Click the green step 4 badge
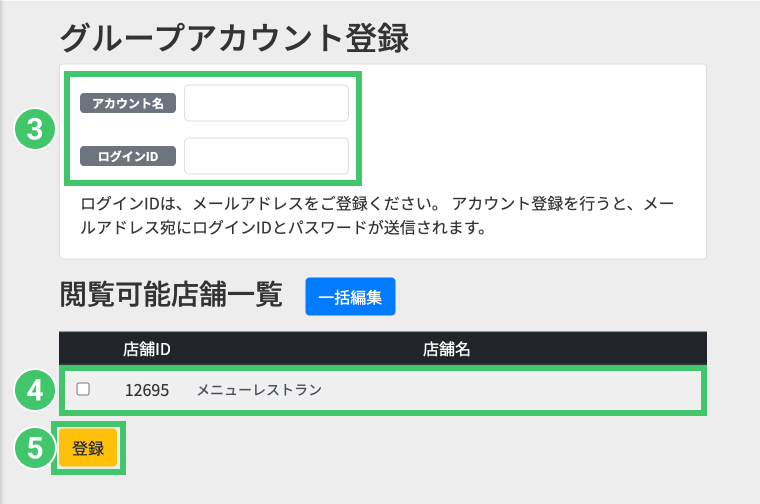This screenshot has height=504, width=760. 34,389
